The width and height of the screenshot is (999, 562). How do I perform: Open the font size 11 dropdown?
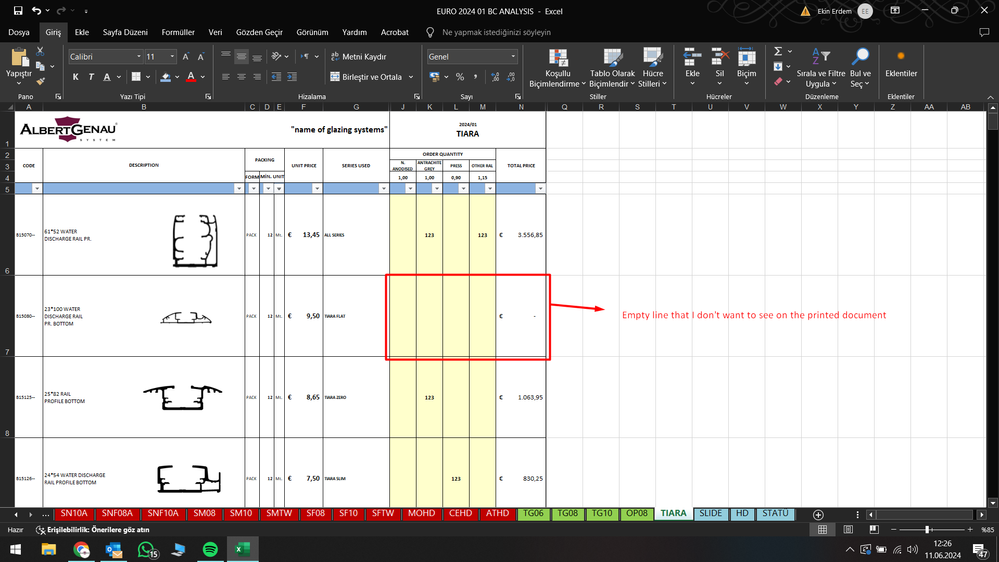tap(172, 57)
